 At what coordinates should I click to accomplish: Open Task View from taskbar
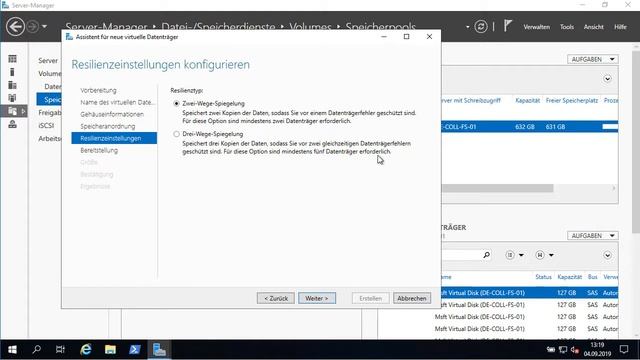pos(60,350)
